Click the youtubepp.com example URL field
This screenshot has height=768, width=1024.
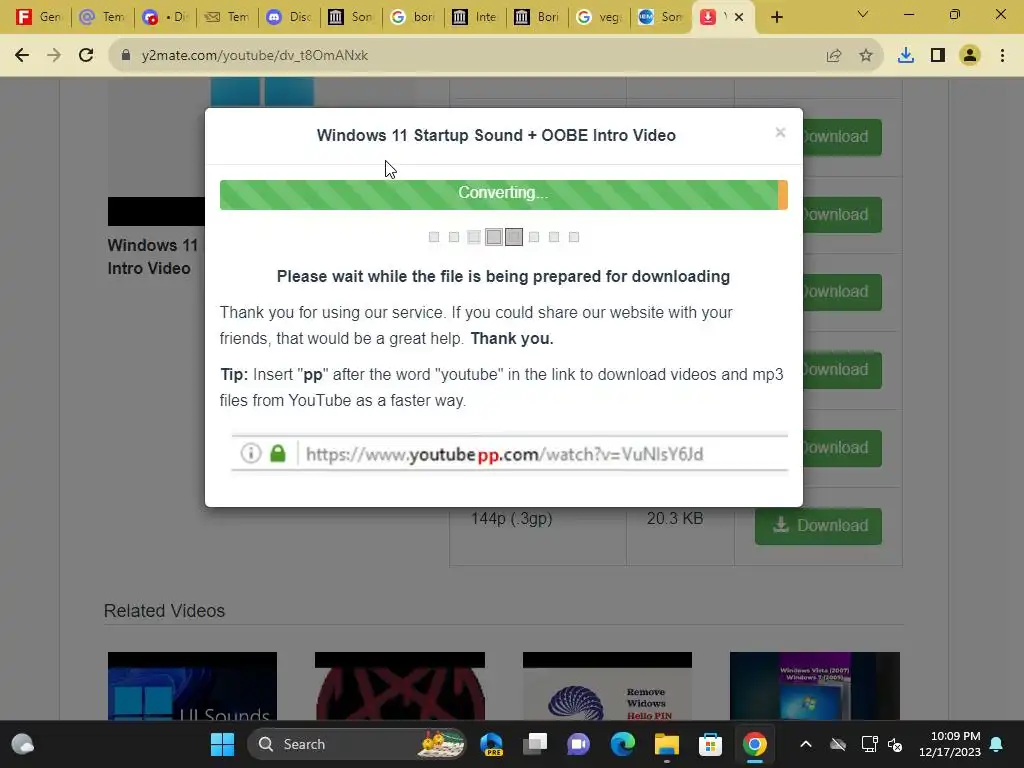pyautogui.click(x=509, y=453)
